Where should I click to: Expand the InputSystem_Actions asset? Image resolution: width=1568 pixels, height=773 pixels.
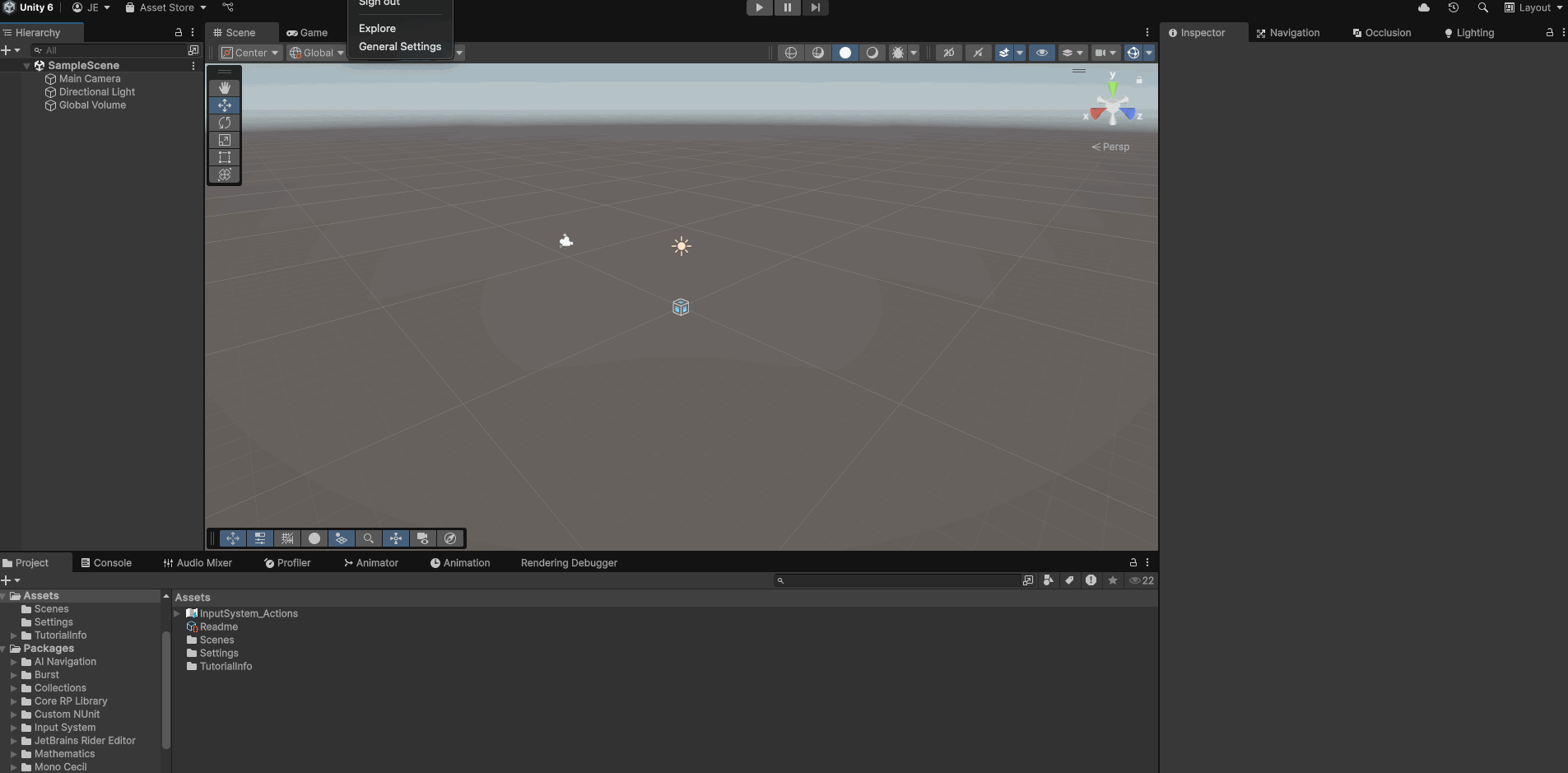[177, 613]
